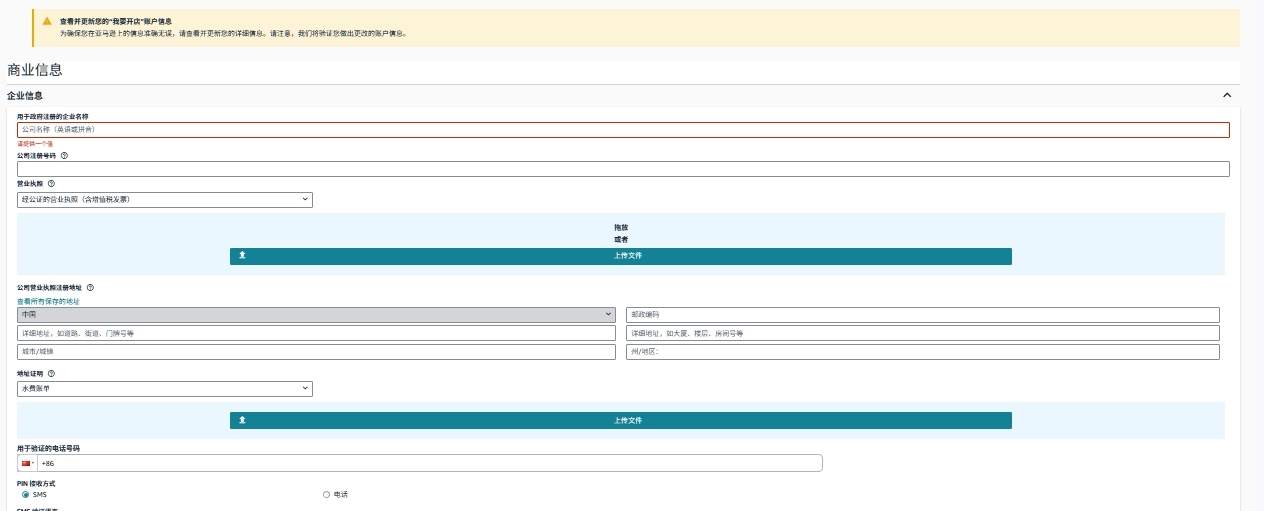Click the 公司名称 company name field
The image size is (1264, 511).
pyautogui.click(x=622, y=130)
